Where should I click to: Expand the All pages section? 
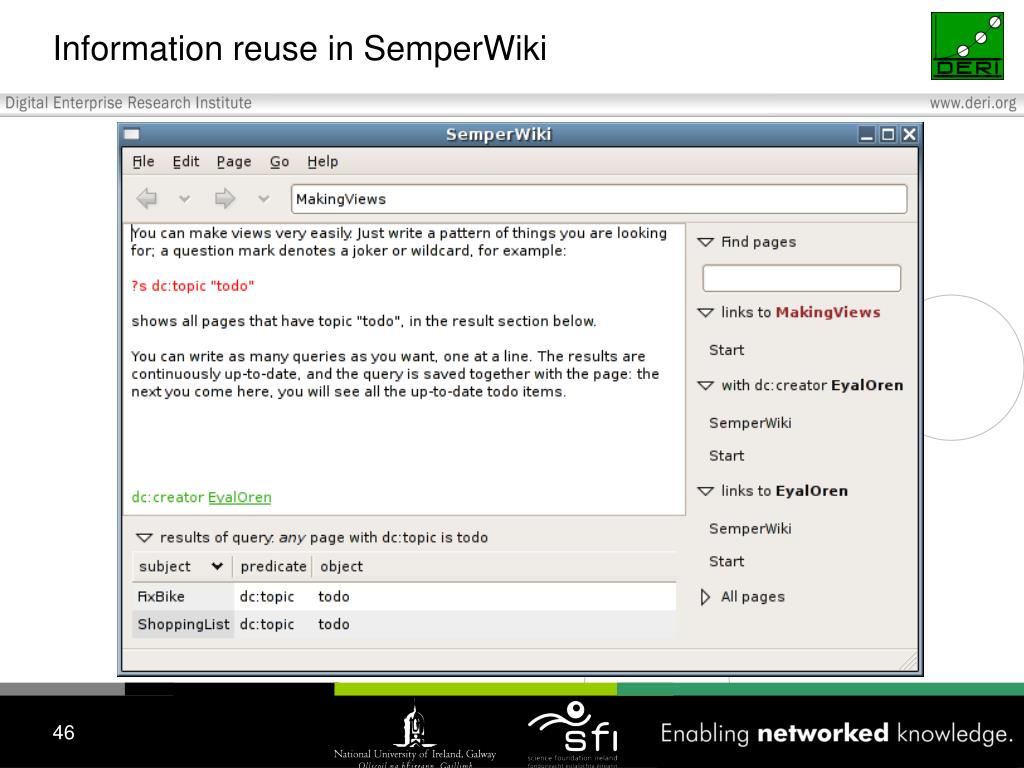point(705,597)
